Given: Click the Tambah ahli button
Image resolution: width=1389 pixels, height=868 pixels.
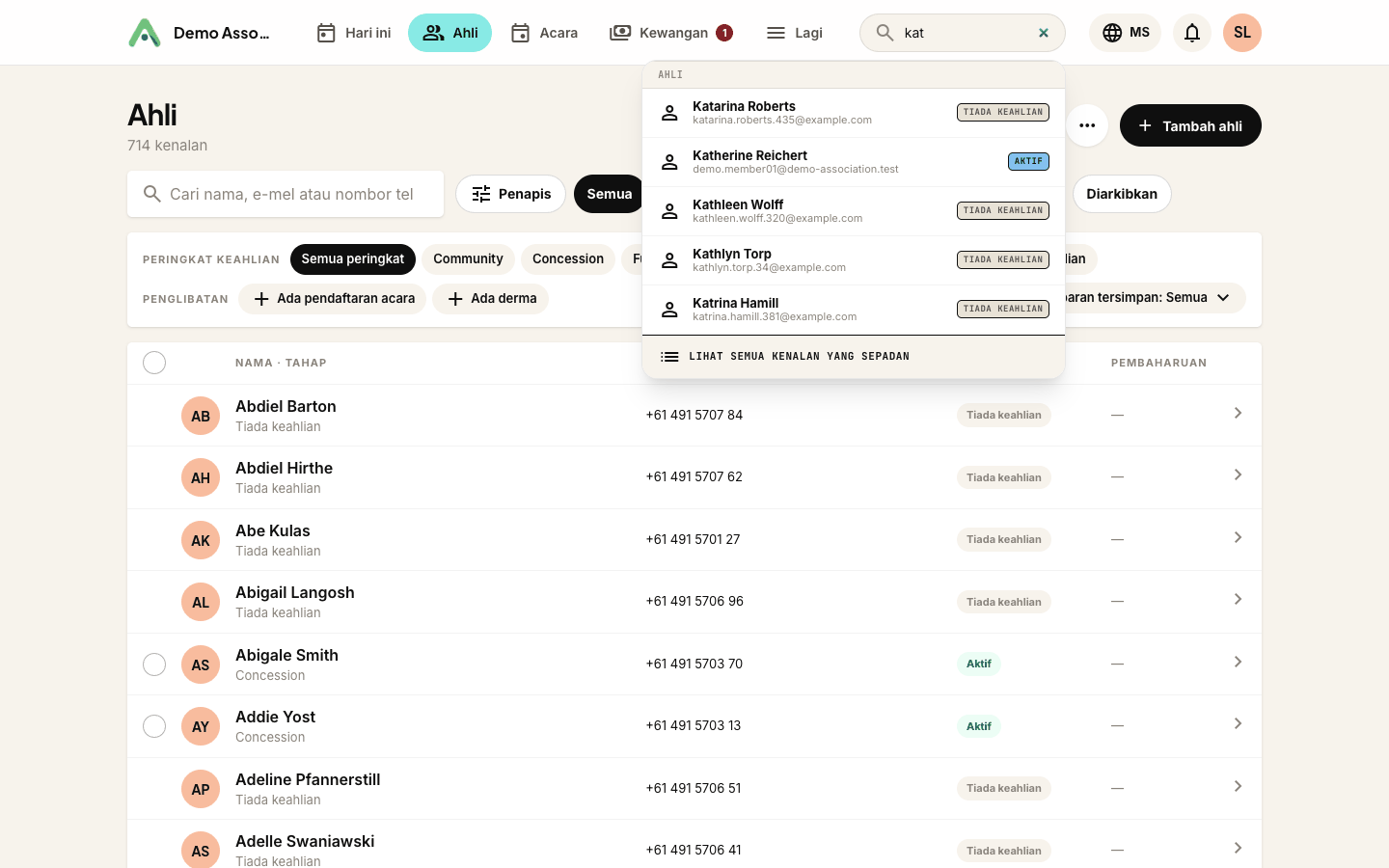Looking at the screenshot, I should coord(1190,125).
